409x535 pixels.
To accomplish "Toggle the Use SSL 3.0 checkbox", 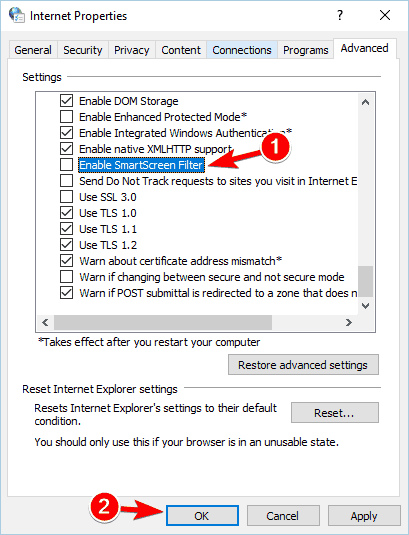I will click(66, 197).
